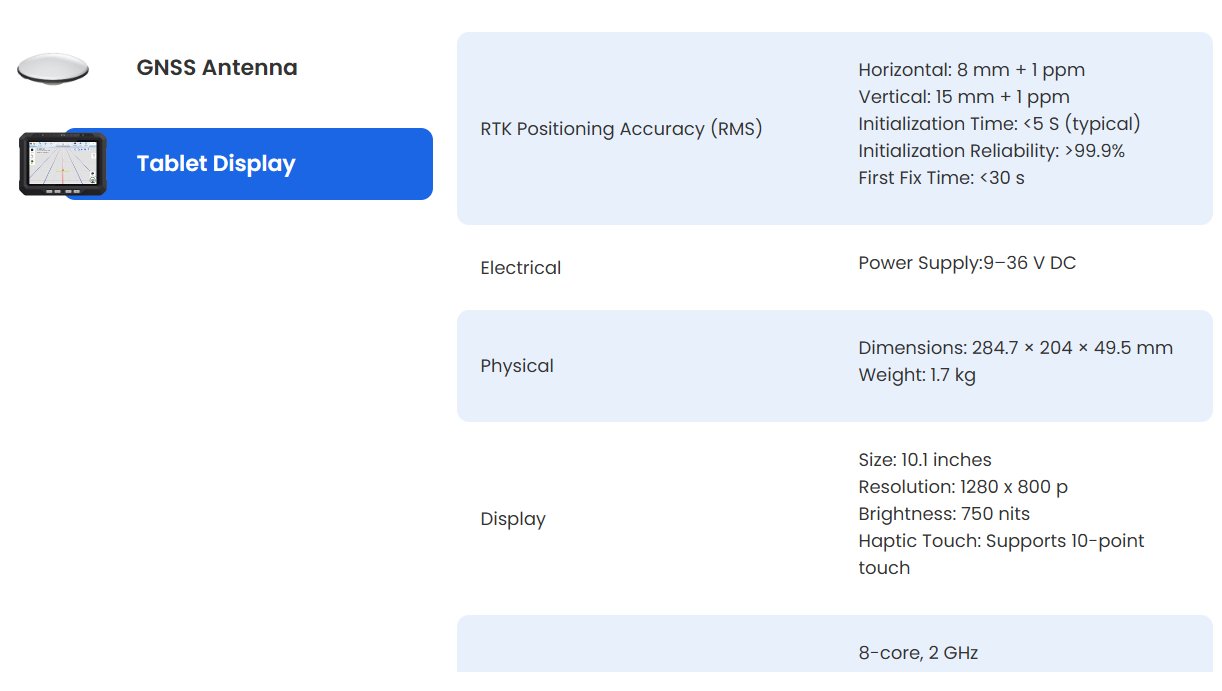The height and width of the screenshot is (691, 1222).
Task: Click the GNSS Antenna product image
Action: point(53,68)
